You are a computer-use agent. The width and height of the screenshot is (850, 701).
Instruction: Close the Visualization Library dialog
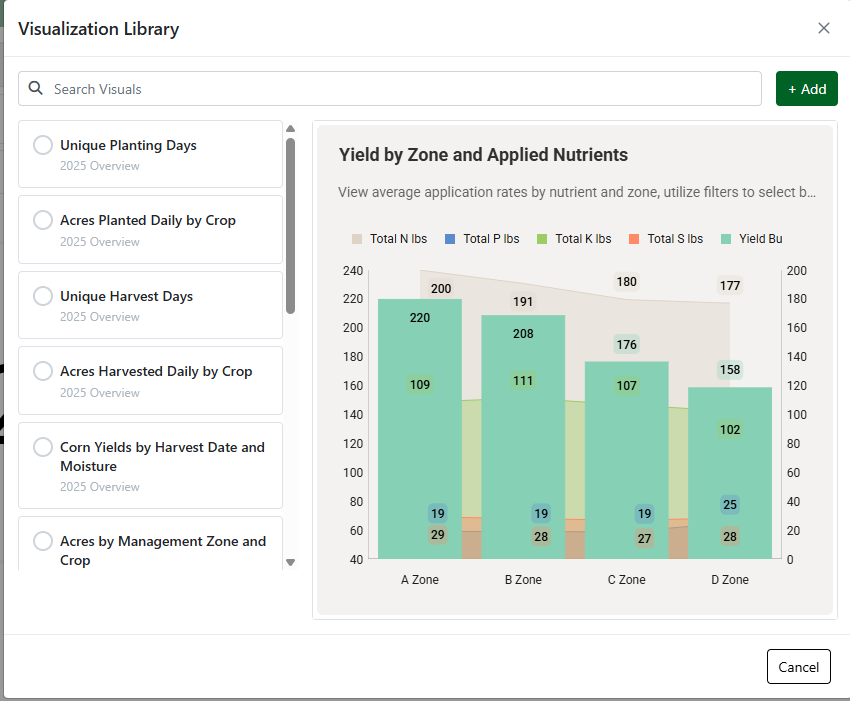pyautogui.click(x=824, y=28)
